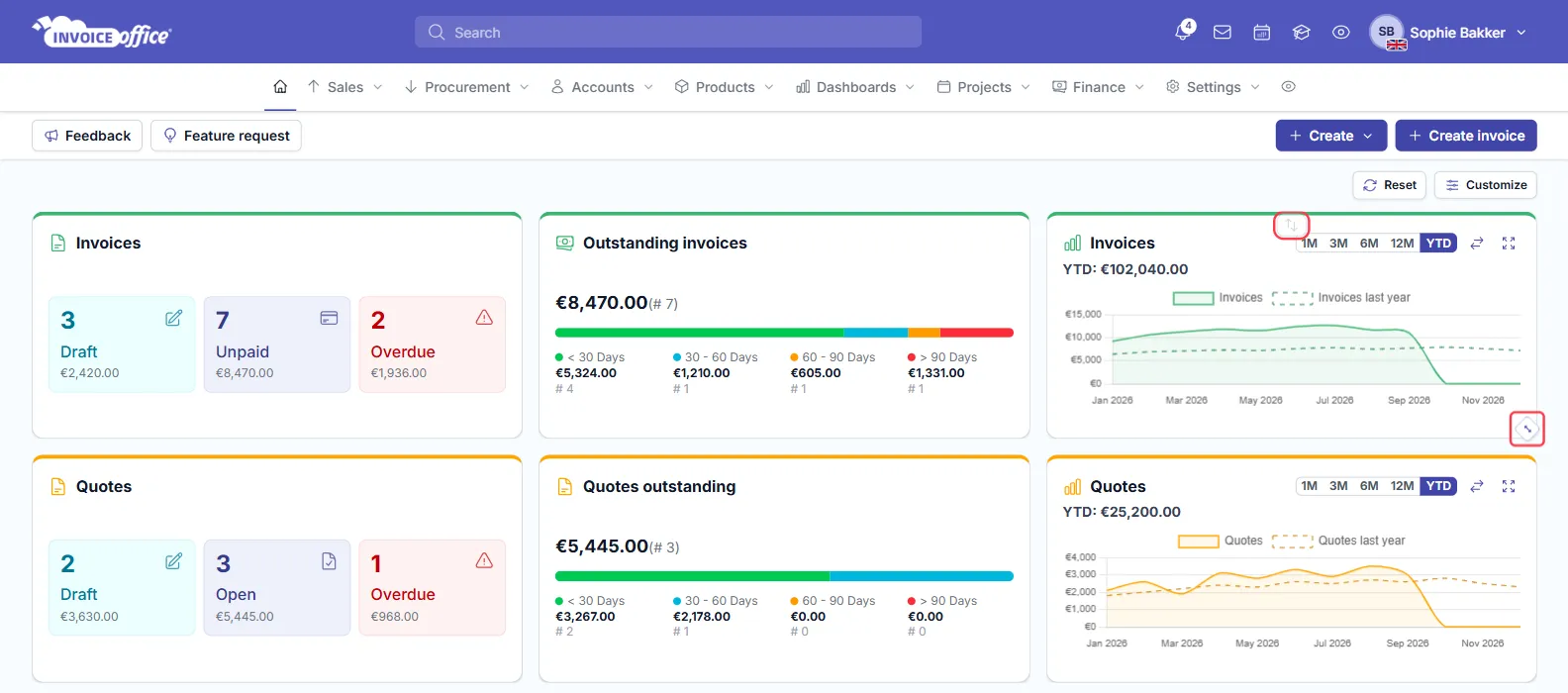Reset the dashboard layout
This screenshot has height=693, width=1568.
pos(1390,185)
